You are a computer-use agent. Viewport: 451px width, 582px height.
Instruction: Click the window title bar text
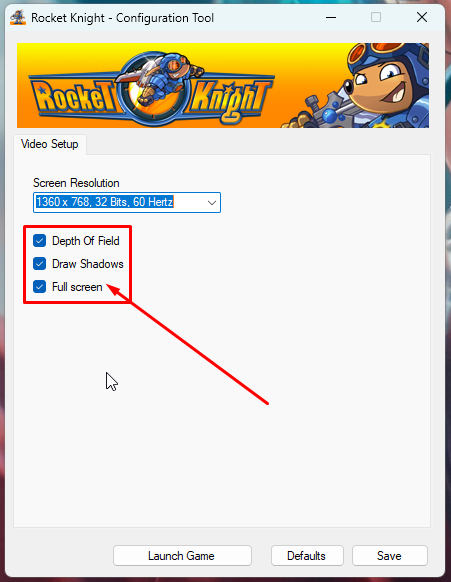pyautogui.click(x=122, y=18)
